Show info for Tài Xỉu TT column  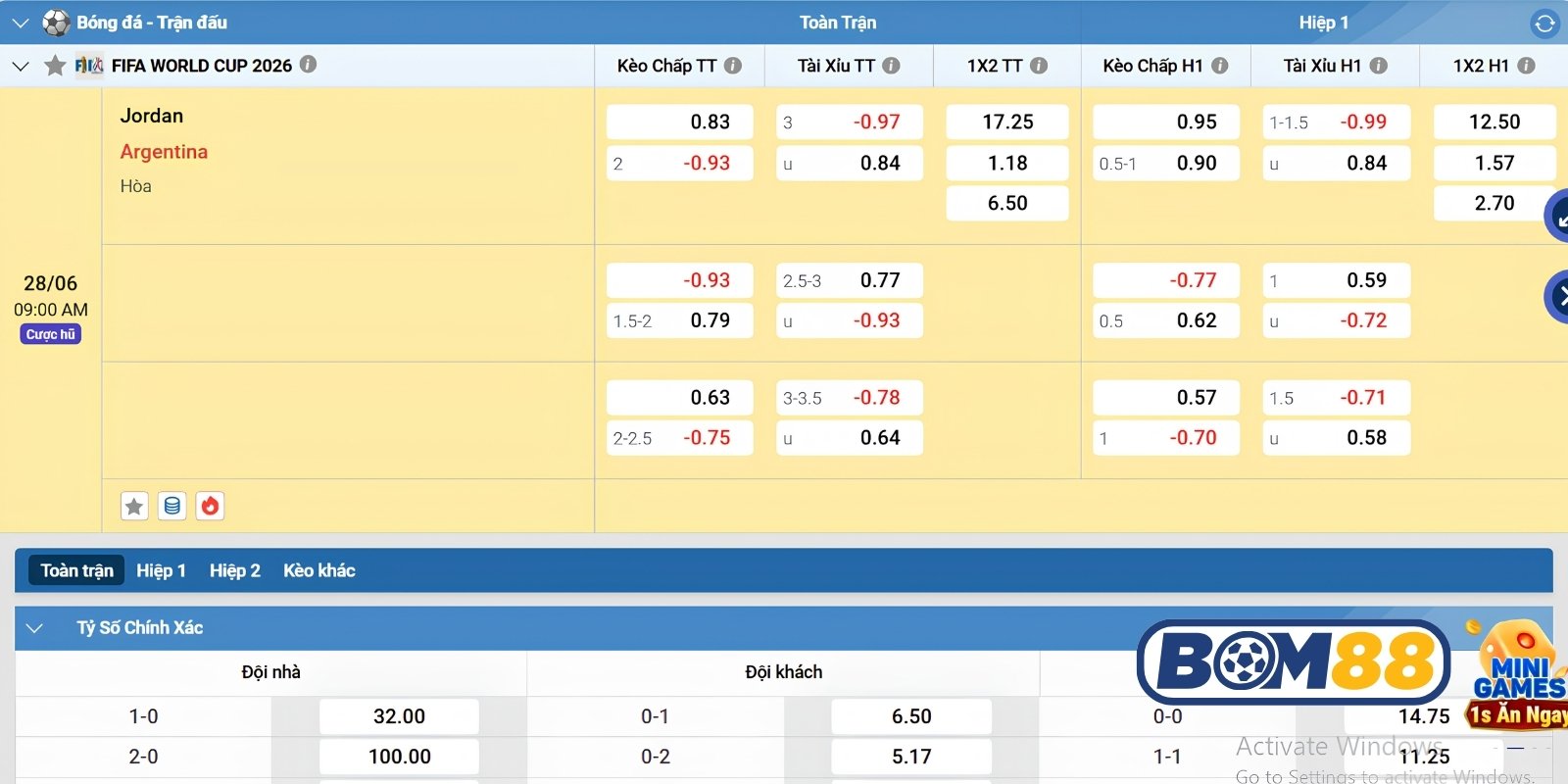point(891,66)
